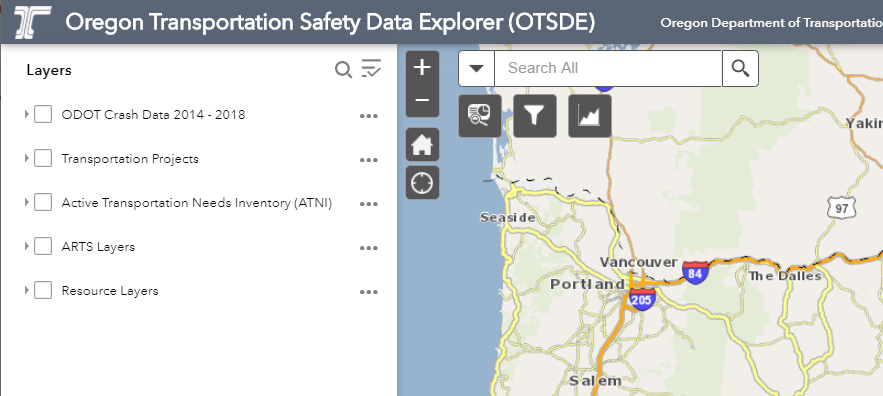Screen dimensions: 883x396
Task: Open the layer search magnifier icon
Action: pos(343,70)
